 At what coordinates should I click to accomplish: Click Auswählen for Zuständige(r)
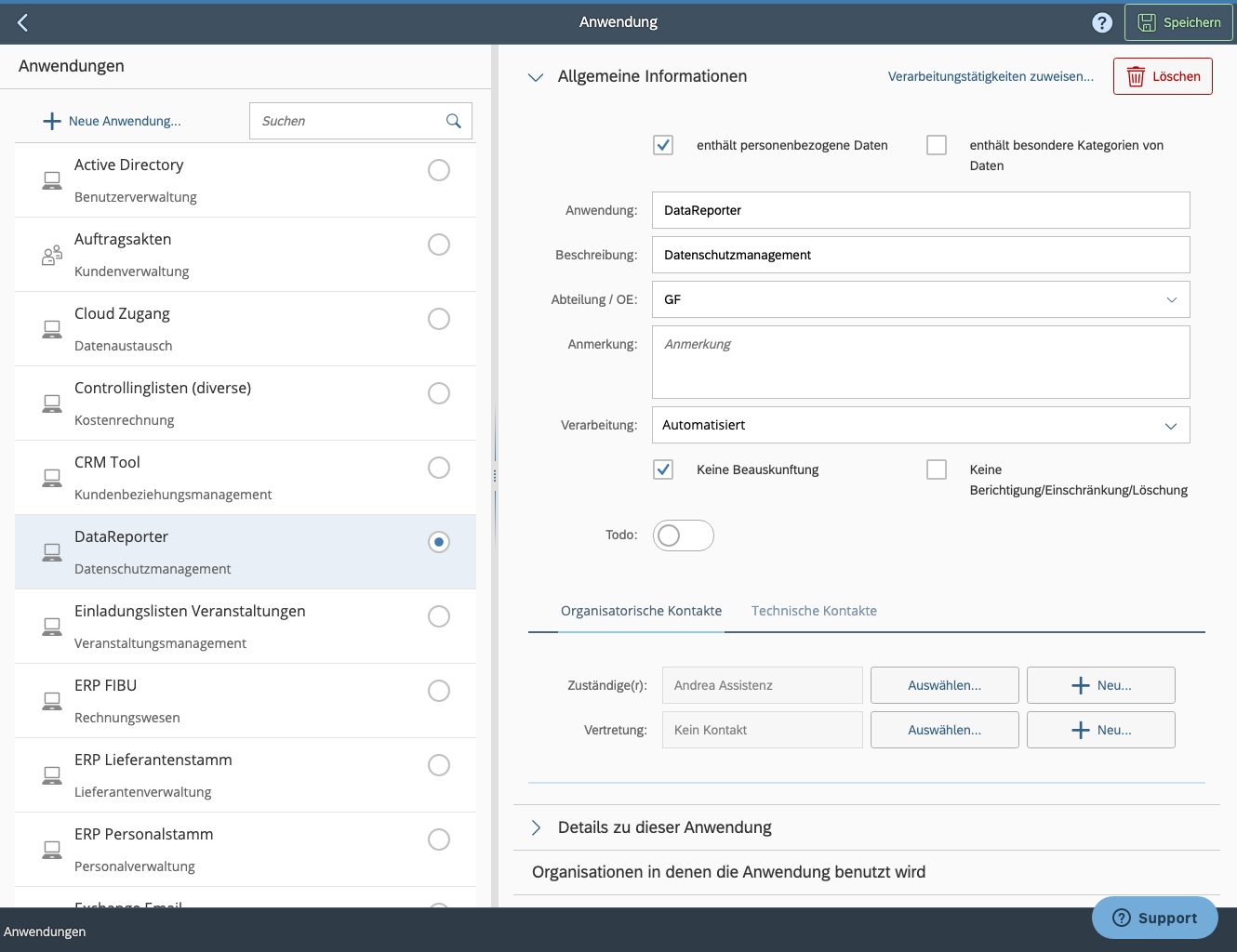pos(944,685)
